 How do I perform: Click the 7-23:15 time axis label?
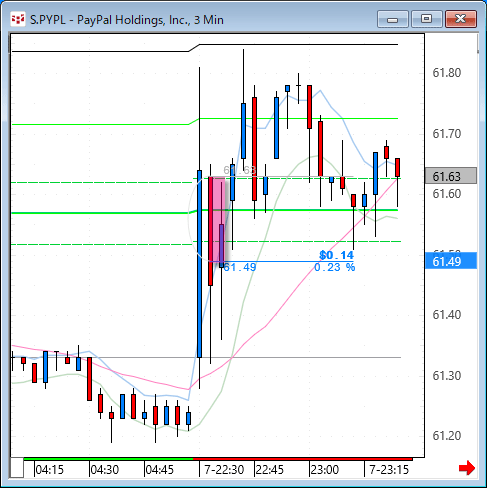[389, 470]
